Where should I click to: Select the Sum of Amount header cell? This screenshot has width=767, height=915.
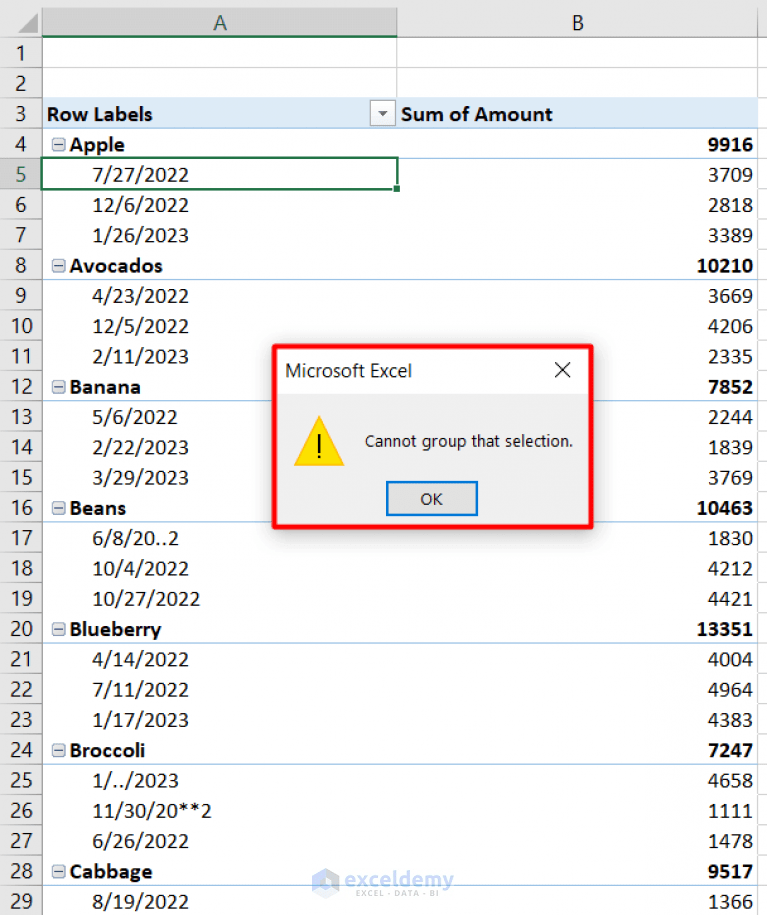tap(577, 114)
